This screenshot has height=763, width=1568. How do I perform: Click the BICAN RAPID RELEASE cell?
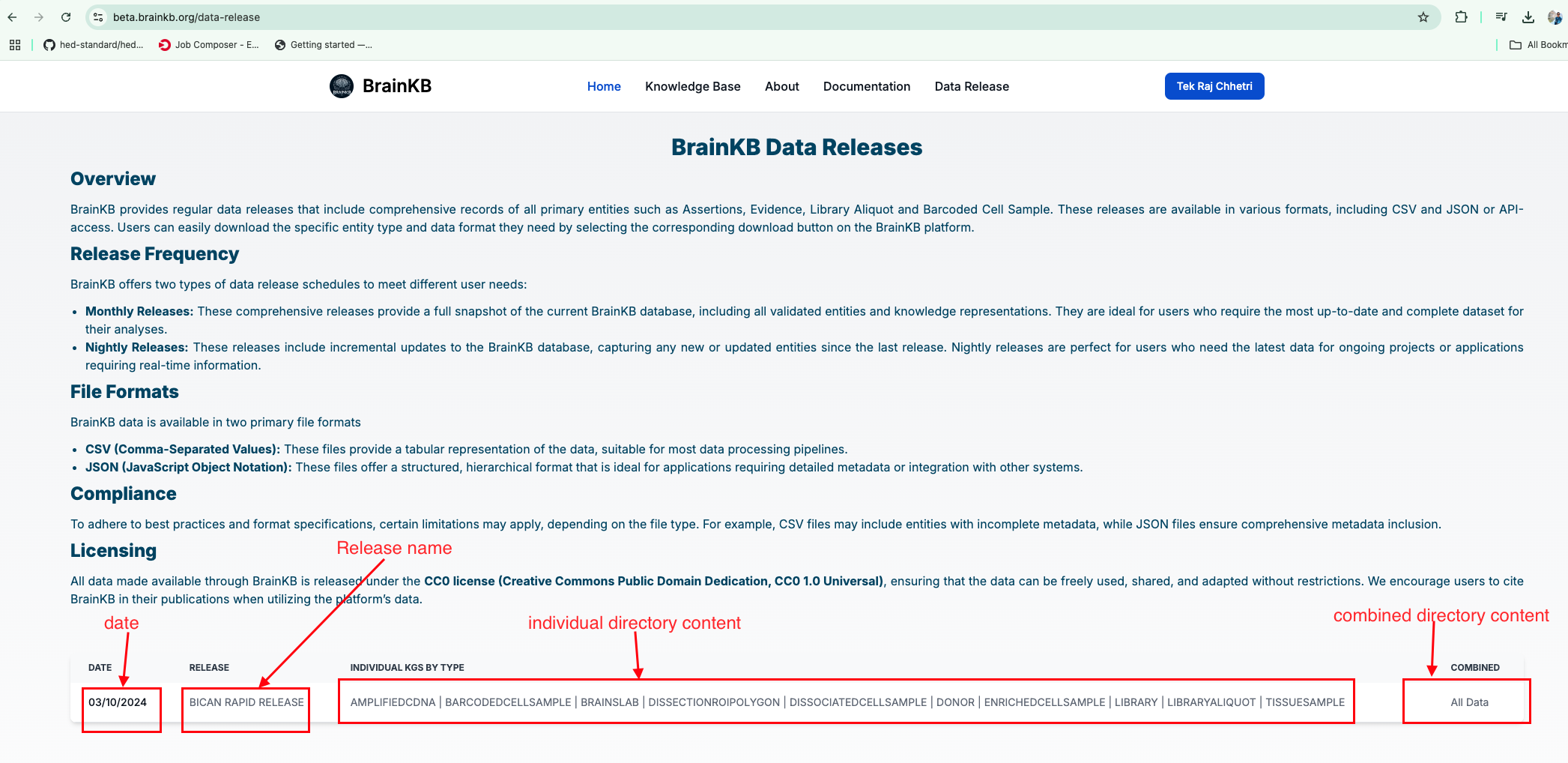[x=246, y=702]
